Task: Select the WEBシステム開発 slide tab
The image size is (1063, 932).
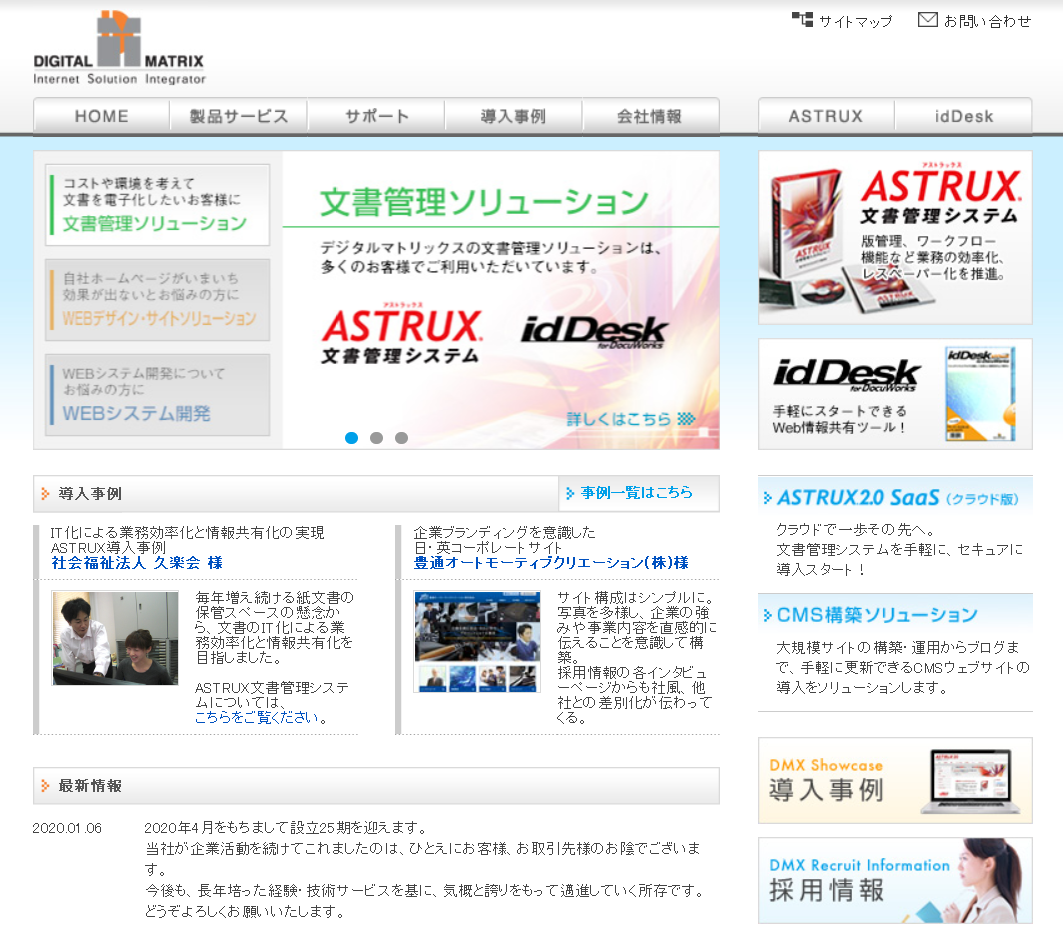Action: 157,394
